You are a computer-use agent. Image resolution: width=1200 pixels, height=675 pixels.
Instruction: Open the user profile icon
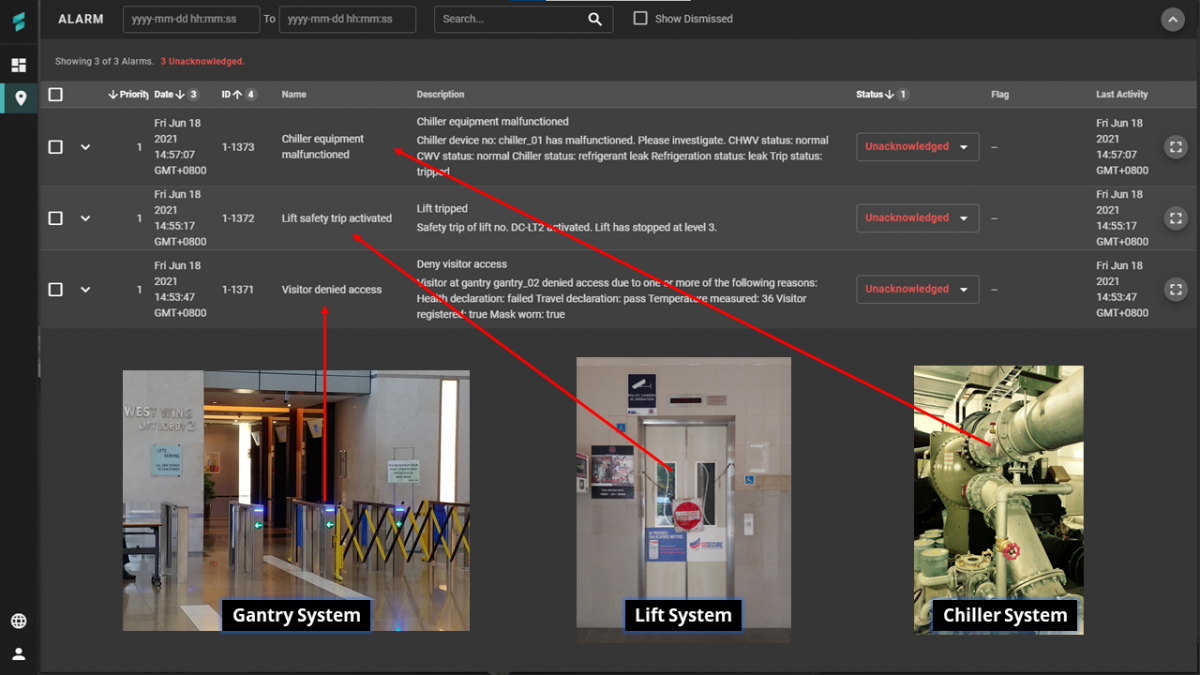click(x=18, y=654)
